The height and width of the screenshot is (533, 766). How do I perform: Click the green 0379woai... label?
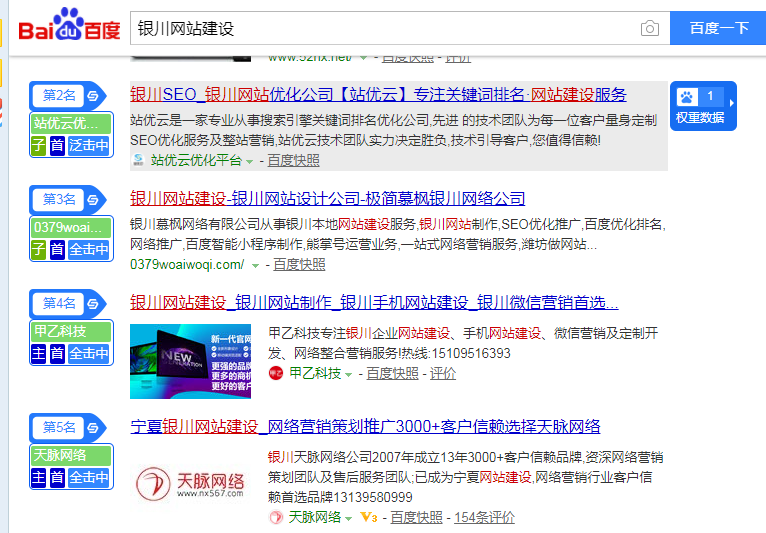pyautogui.click(x=71, y=228)
